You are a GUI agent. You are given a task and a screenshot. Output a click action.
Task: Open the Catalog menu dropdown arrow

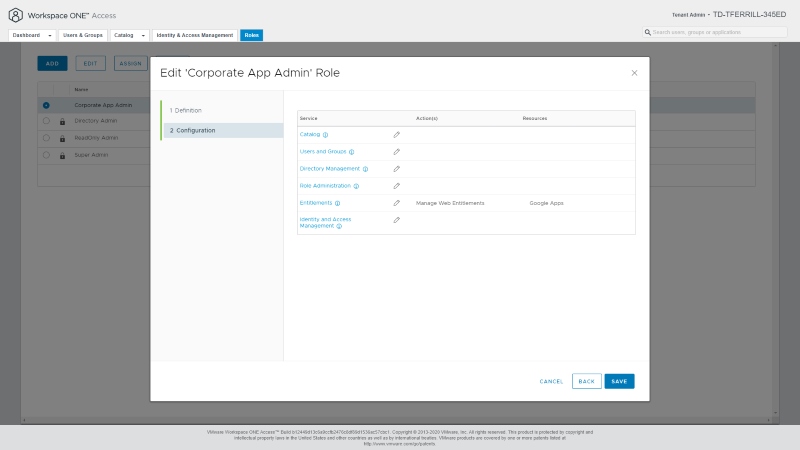(x=143, y=35)
